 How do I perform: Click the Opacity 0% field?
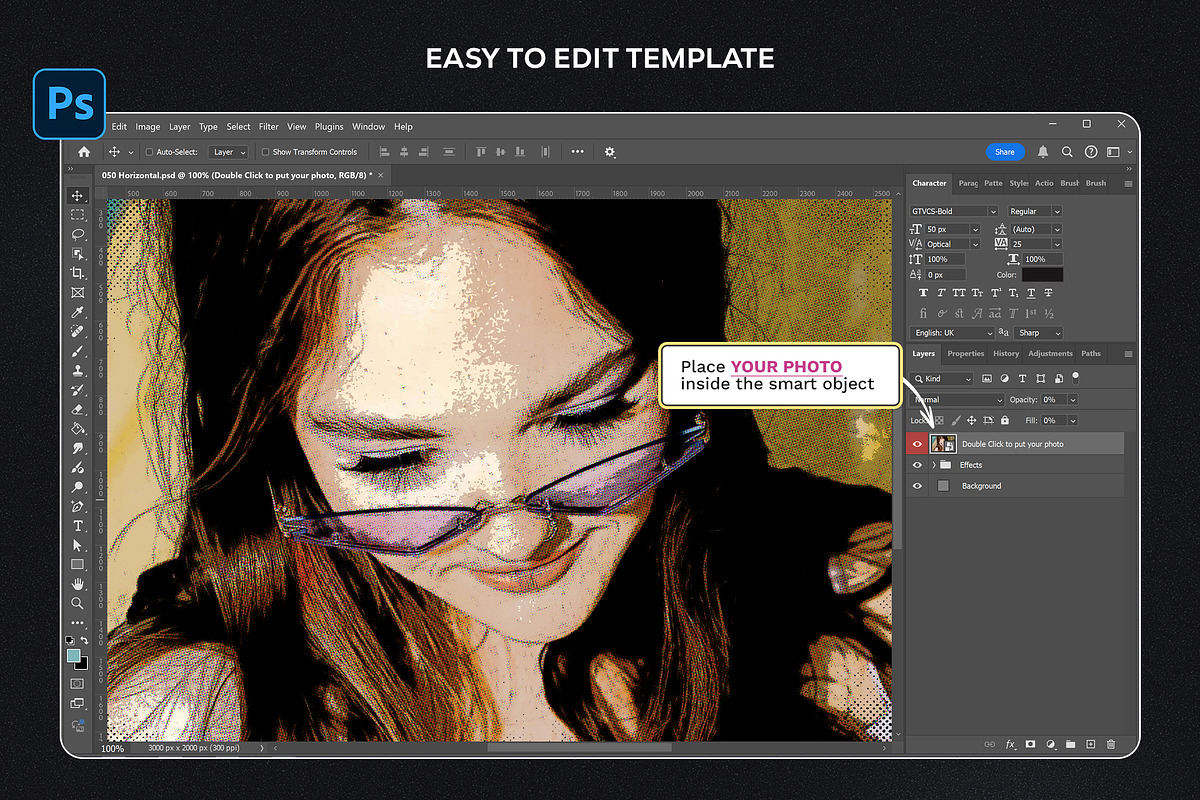(1054, 400)
